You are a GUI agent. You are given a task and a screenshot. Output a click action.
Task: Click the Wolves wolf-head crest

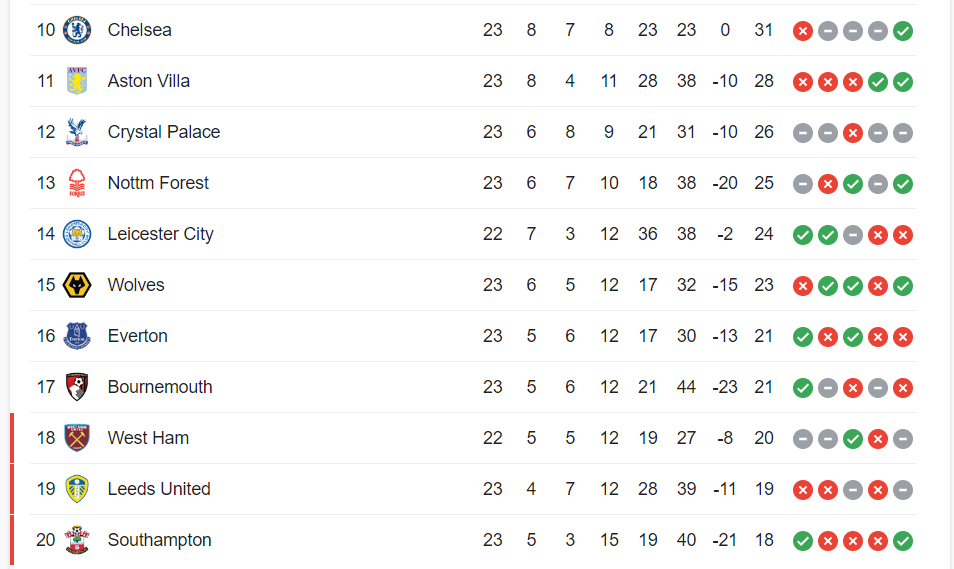pyautogui.click(x=77, y=285)
